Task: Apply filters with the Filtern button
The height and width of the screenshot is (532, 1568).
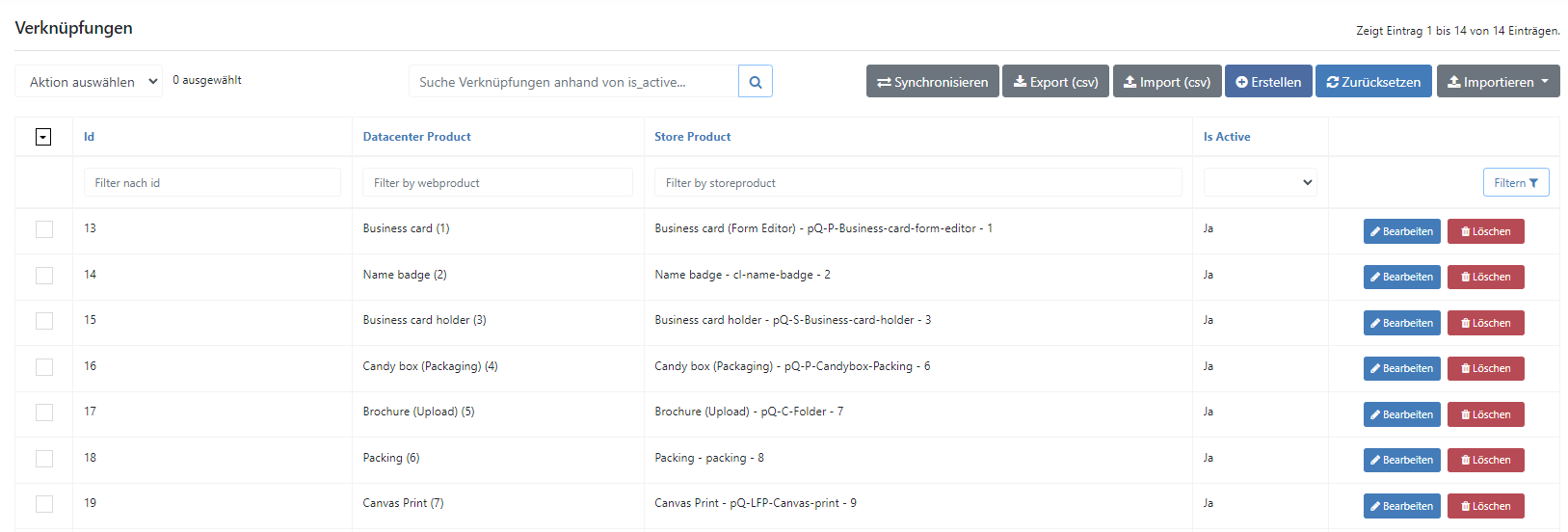Action: pyautogui.click(x=1516, y=182)
